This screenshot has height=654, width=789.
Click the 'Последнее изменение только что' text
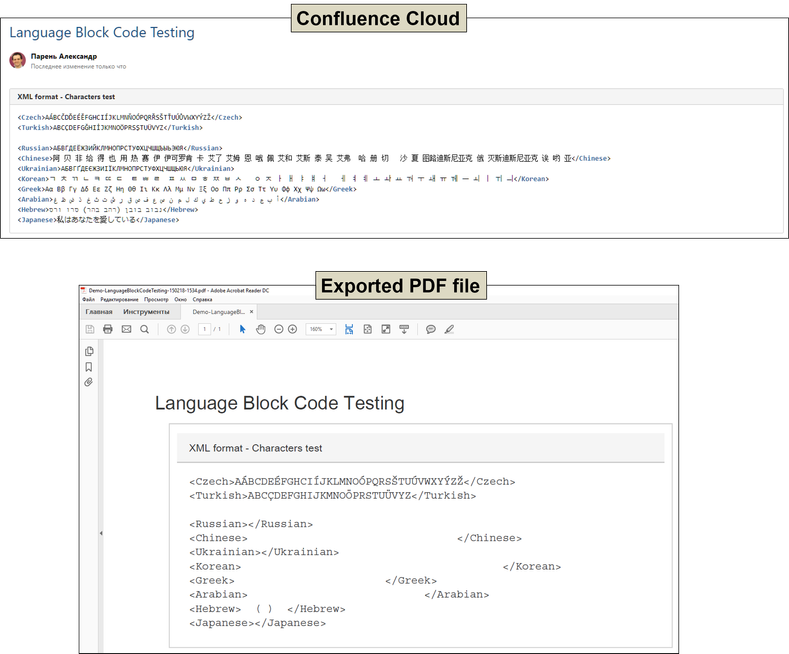click(x=78, y=66)
